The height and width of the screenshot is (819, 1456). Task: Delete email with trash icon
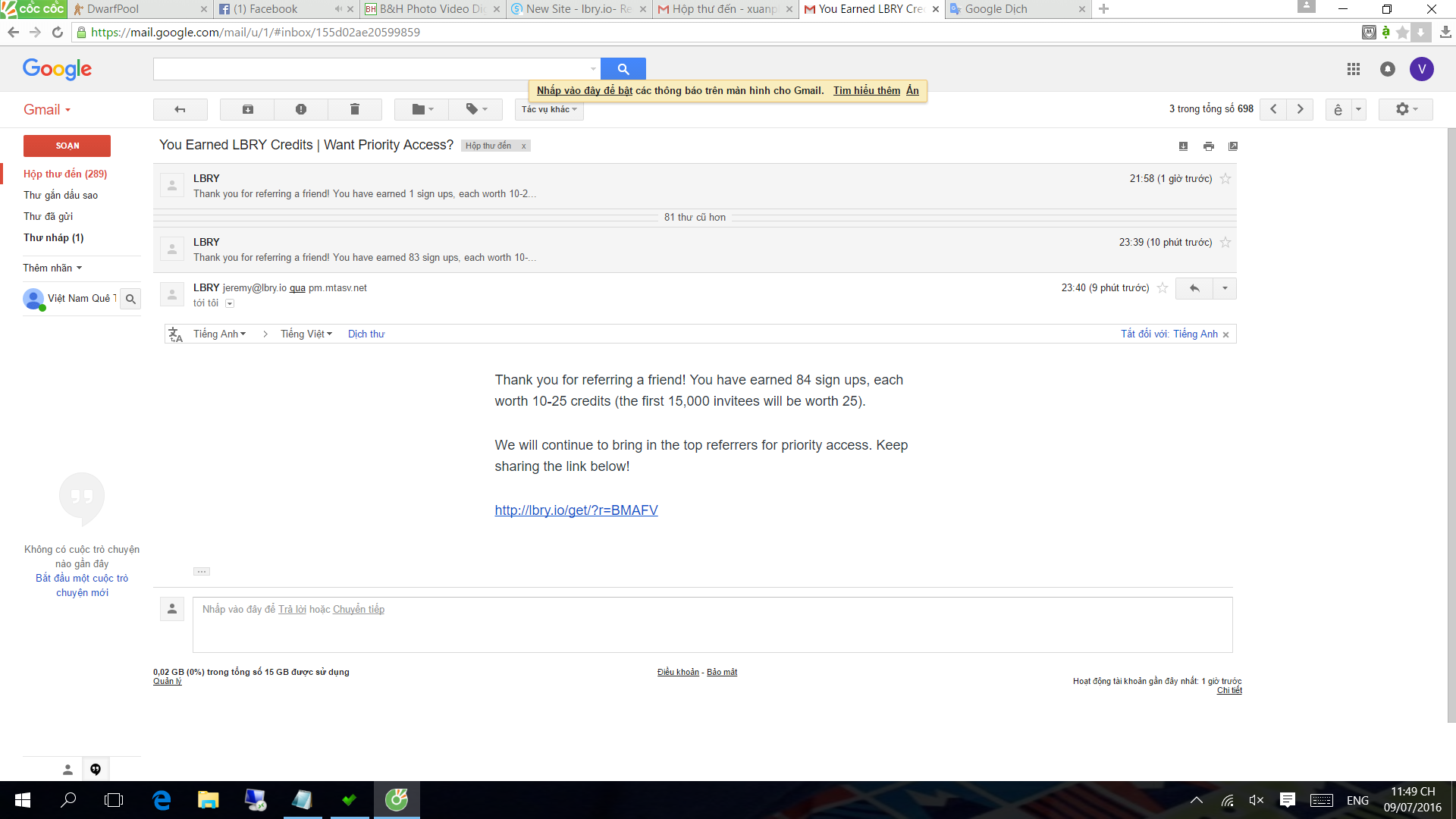[354, 109]
